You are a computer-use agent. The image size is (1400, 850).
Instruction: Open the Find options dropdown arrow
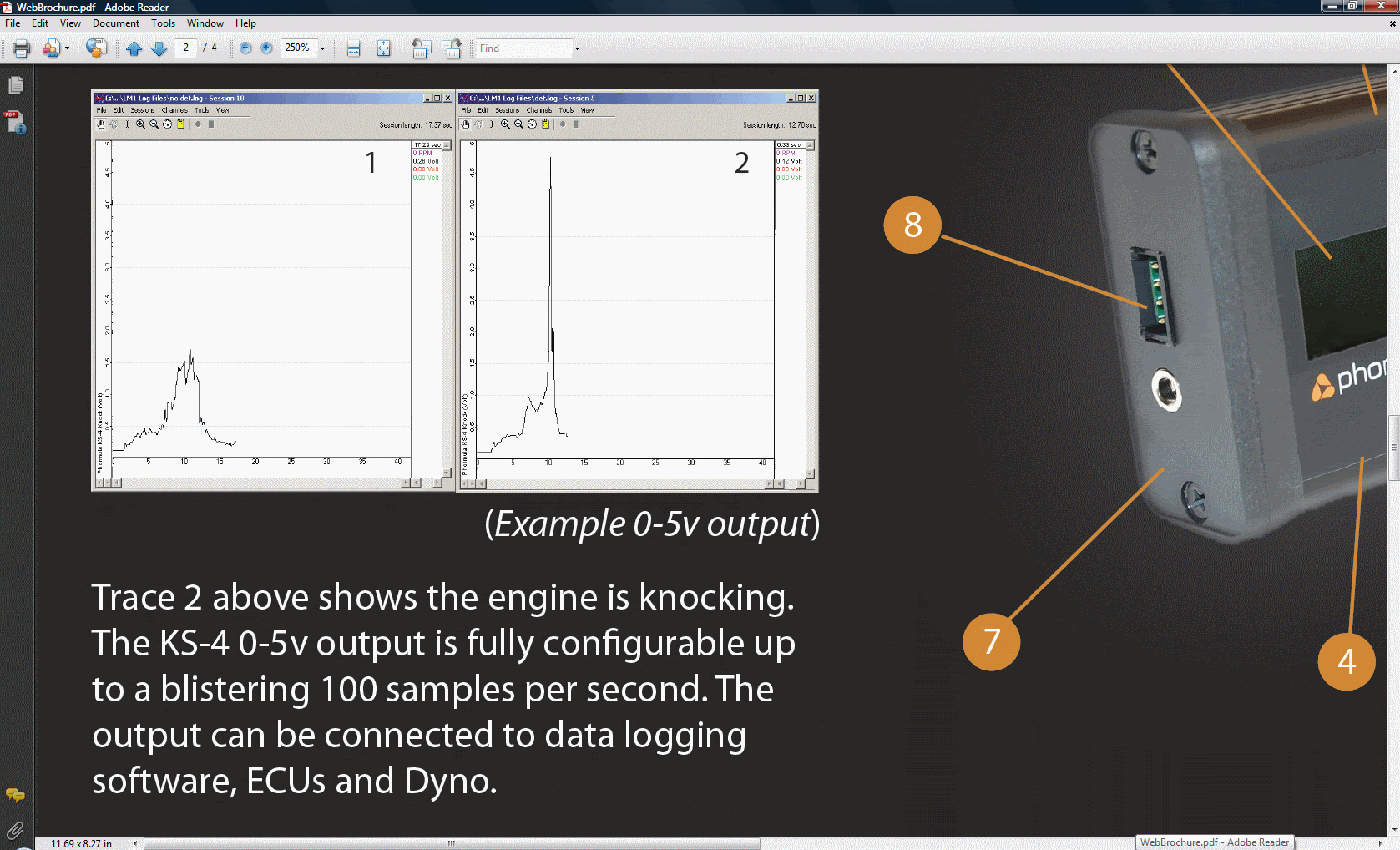click(577, 48)
